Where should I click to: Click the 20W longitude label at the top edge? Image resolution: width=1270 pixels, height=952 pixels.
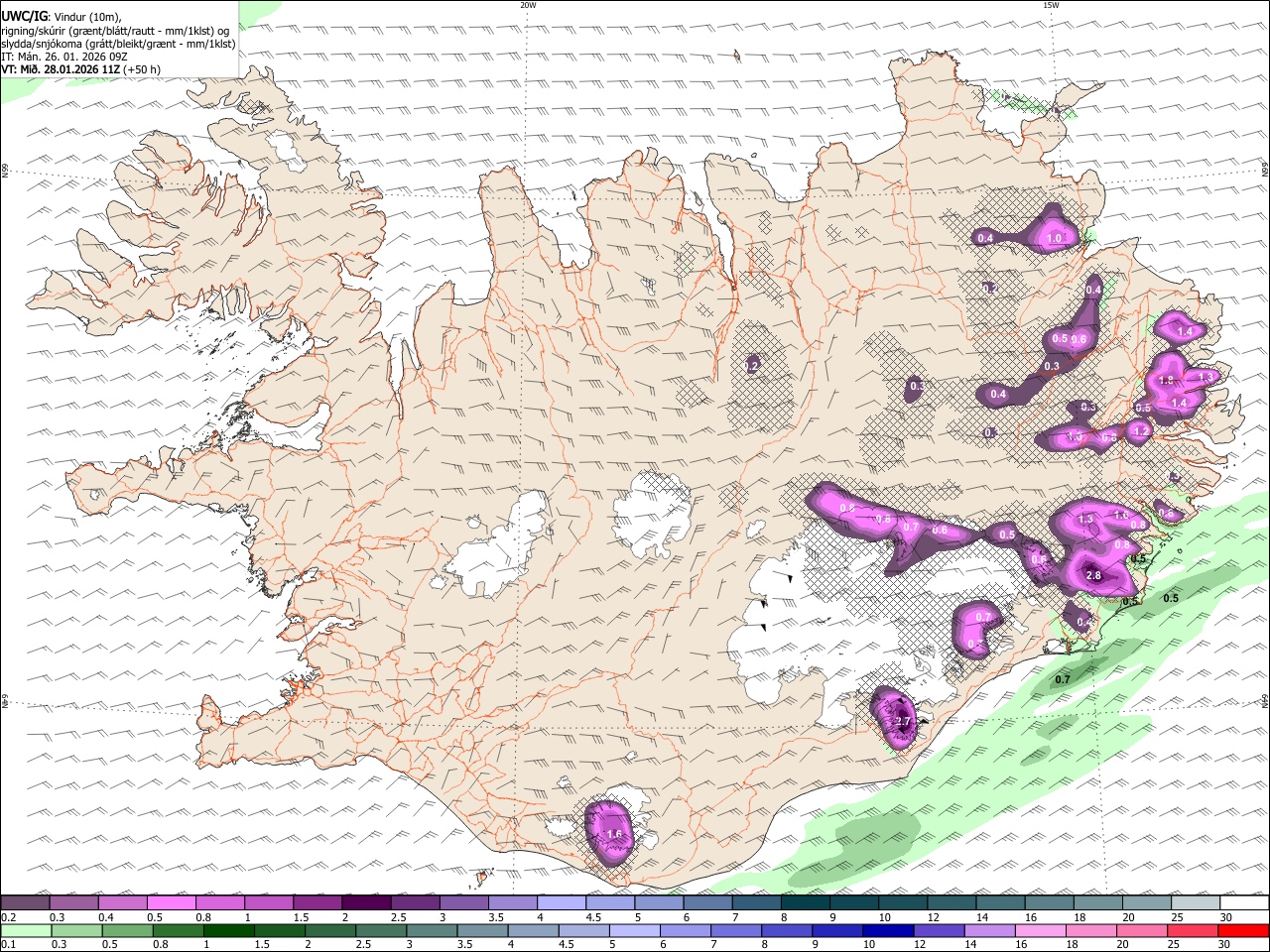(x=528, y=5)
